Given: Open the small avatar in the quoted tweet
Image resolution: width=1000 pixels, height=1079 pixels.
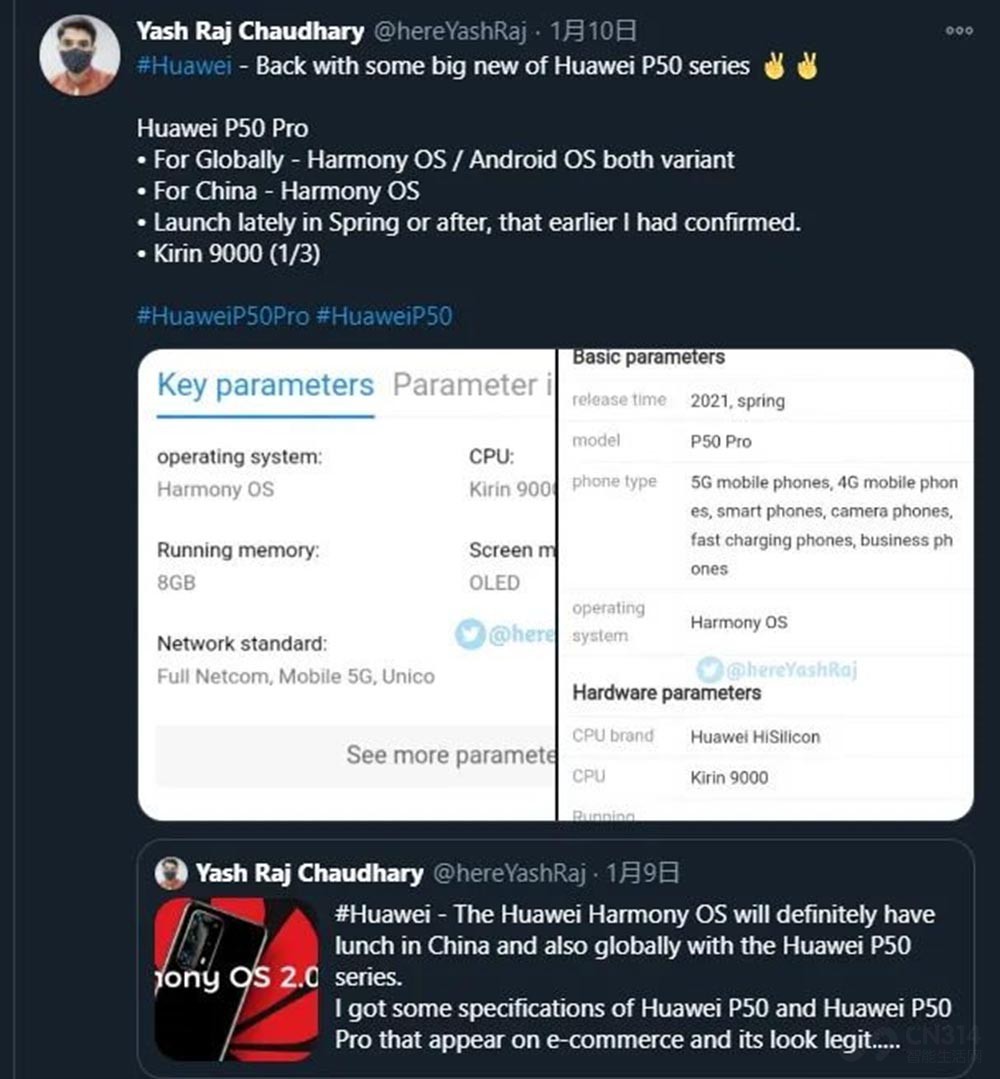Looking at the screenshot, I should (x=171, y=873).
